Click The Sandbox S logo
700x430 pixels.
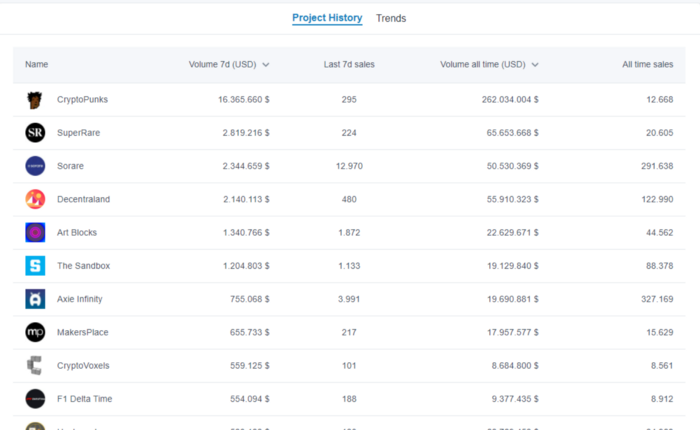tap(35, 266)
